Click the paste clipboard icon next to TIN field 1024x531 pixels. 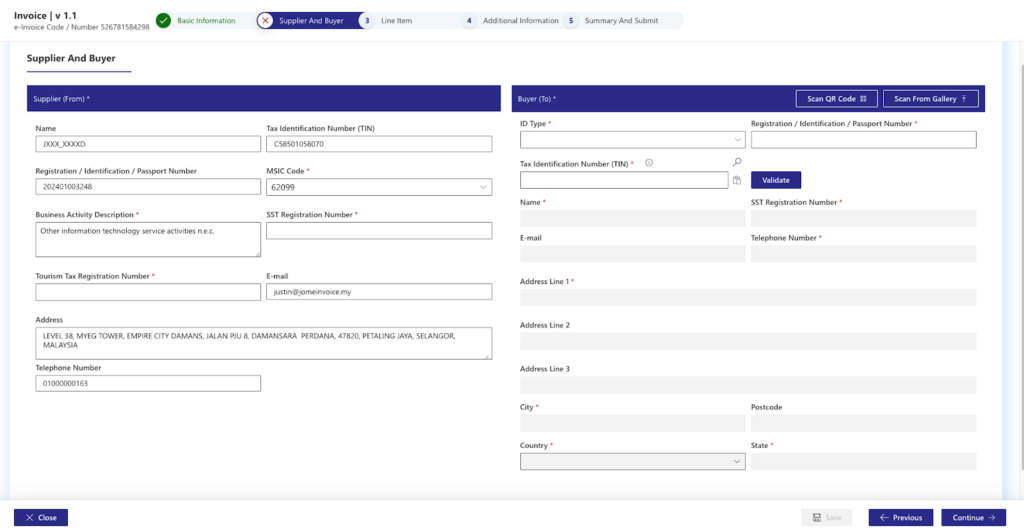click(737, 180)
